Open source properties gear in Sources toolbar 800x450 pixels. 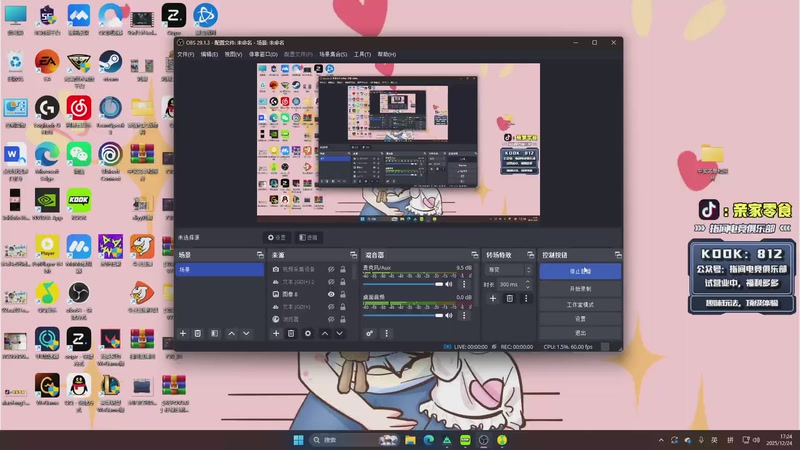tap(308, 333)
